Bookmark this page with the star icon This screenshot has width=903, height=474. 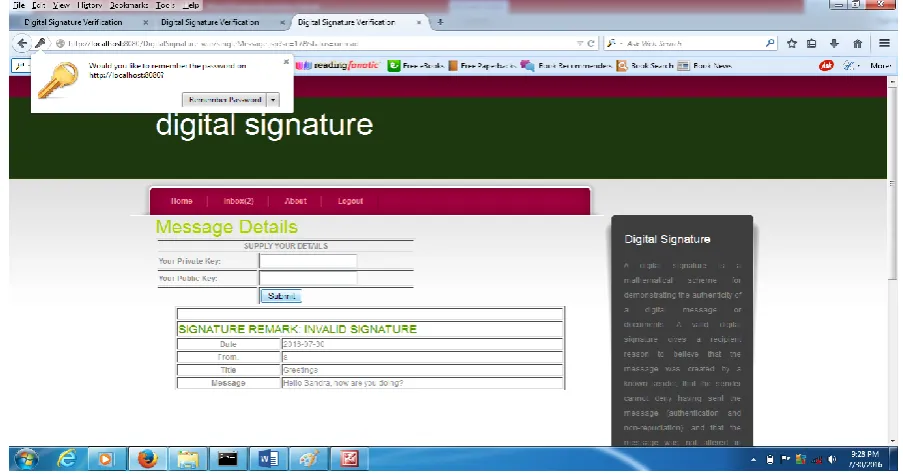point(792,43)
